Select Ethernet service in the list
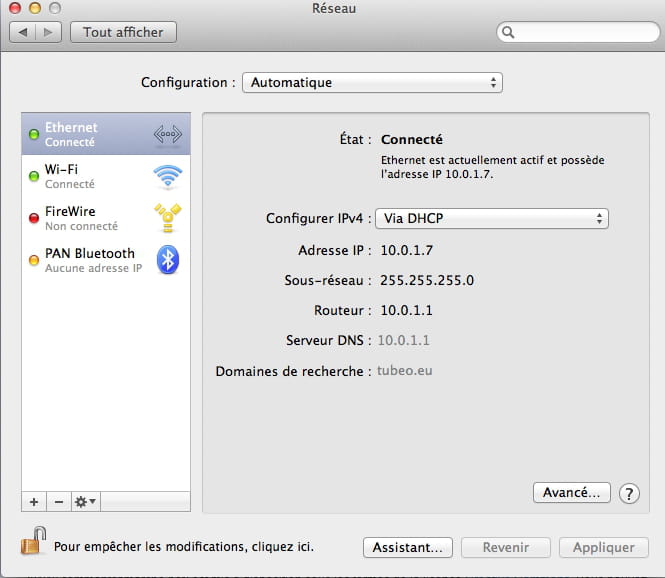This screenshot has width=665, height=578. click(x=106, y=134)
